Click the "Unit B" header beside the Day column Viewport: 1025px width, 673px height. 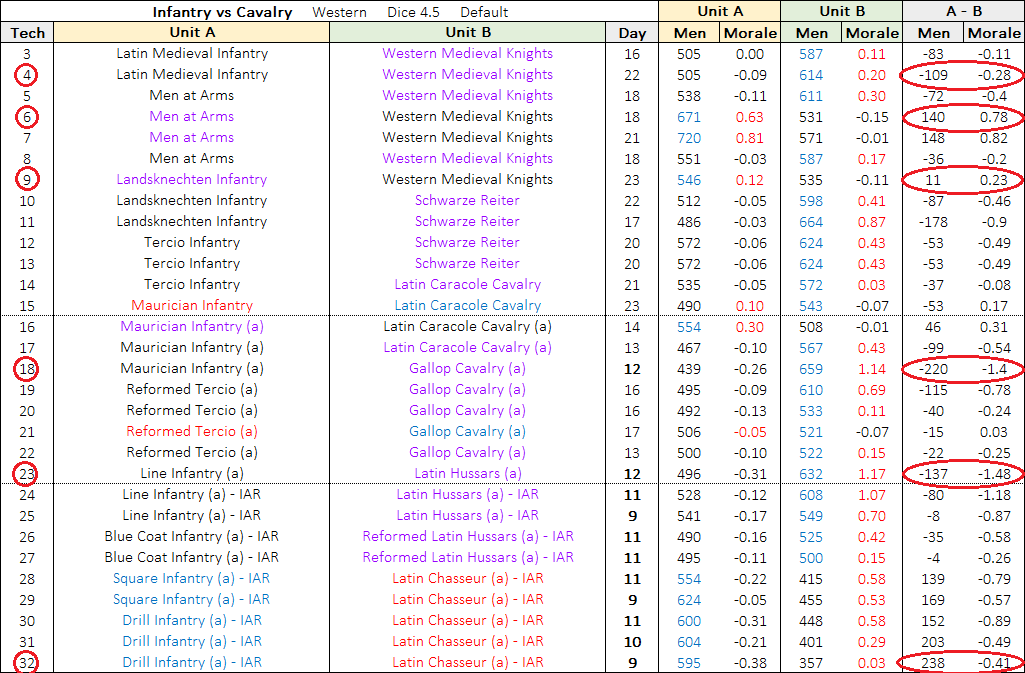tap(467, 33)
